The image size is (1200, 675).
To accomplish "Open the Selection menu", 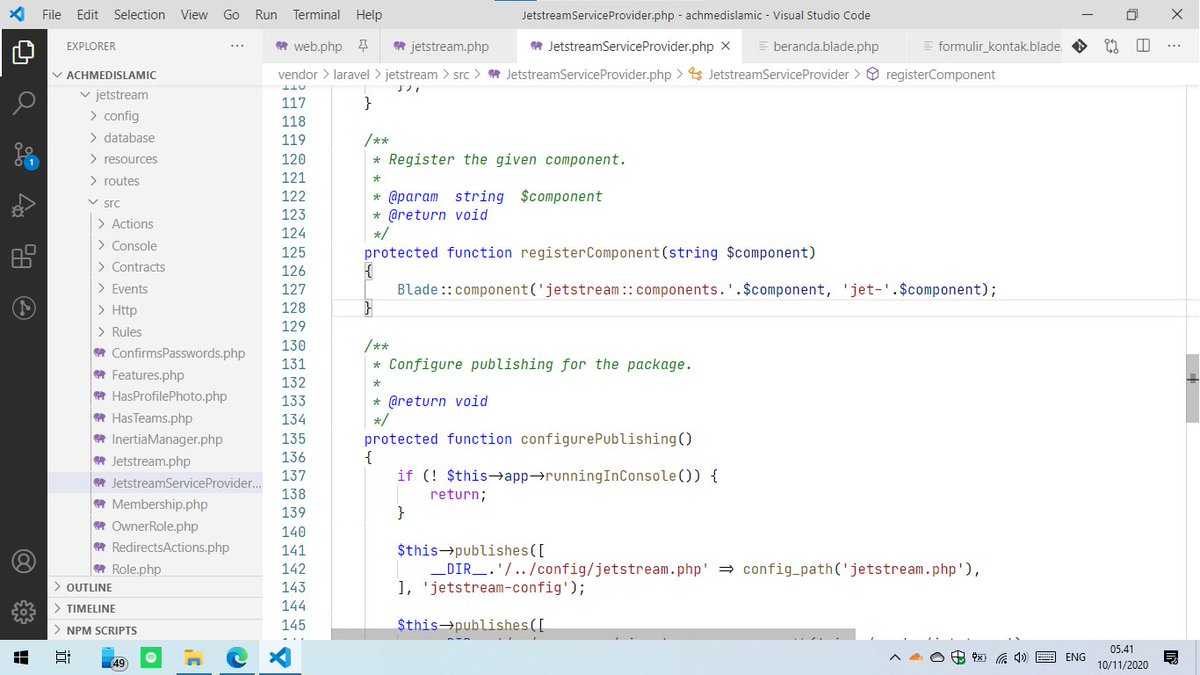I will pyautogui.click(x=139, y=15).
